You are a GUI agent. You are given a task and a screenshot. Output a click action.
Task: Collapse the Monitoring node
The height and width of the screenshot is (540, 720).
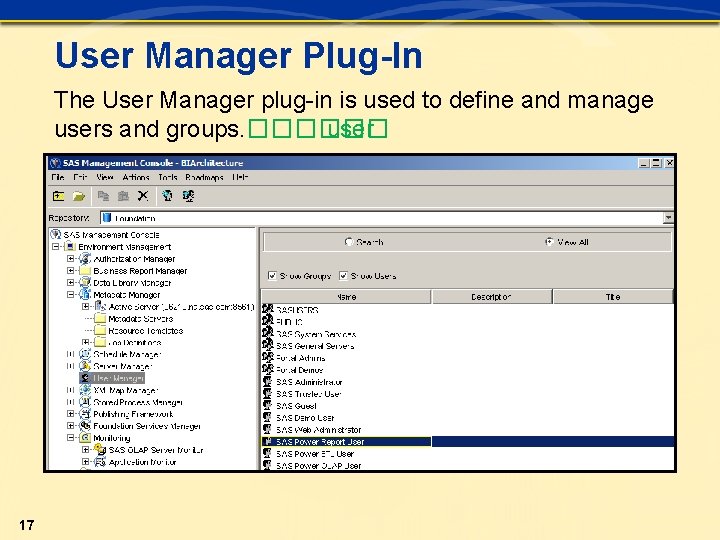point(71,438)
